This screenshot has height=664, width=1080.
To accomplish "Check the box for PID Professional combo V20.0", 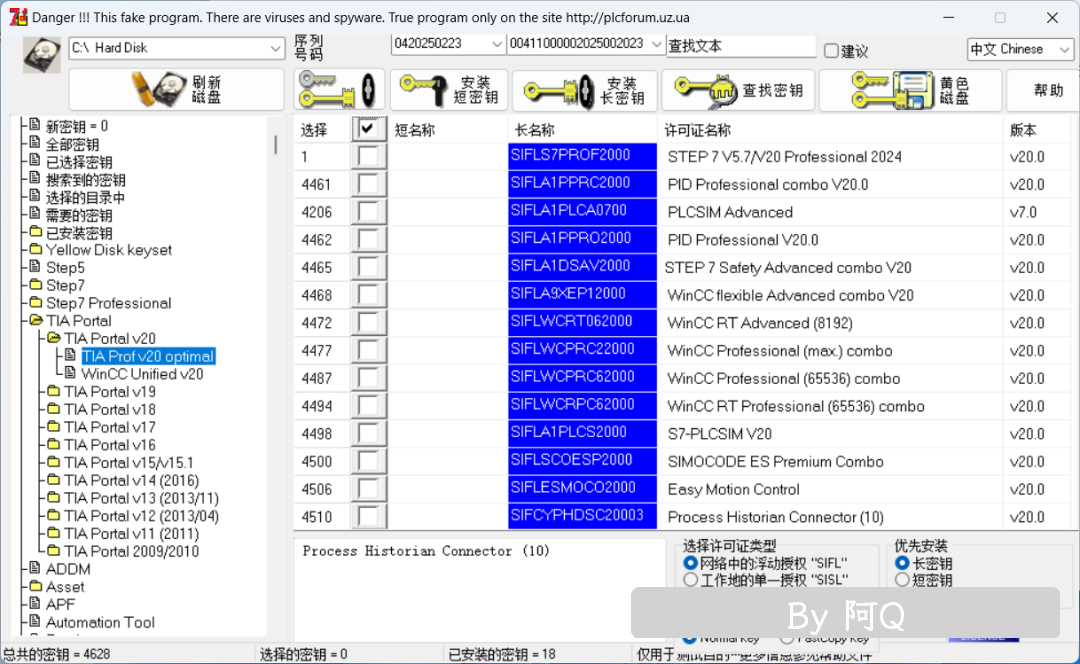I will [x=368, y=185].
